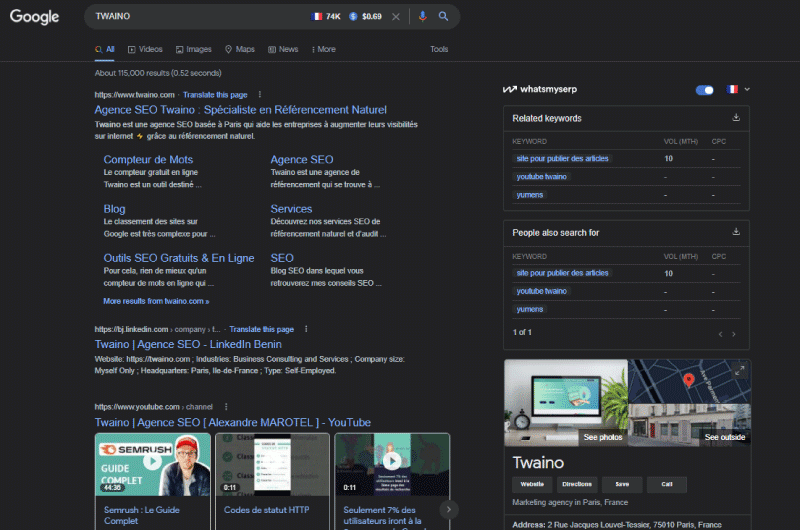Click the Website button for Twaino

[532, 484]
